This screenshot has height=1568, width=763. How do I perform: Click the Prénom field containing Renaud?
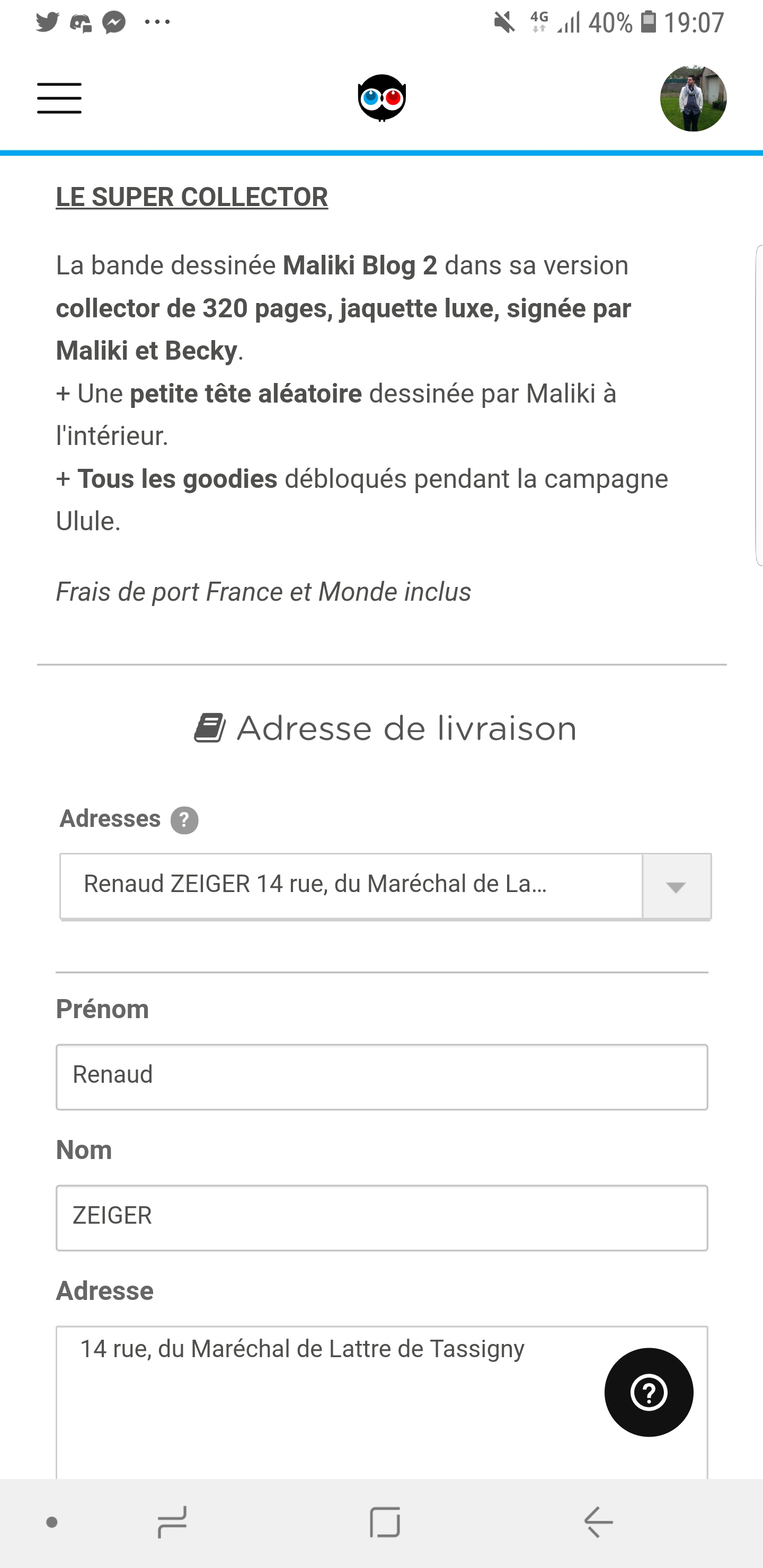(382, 1077)
